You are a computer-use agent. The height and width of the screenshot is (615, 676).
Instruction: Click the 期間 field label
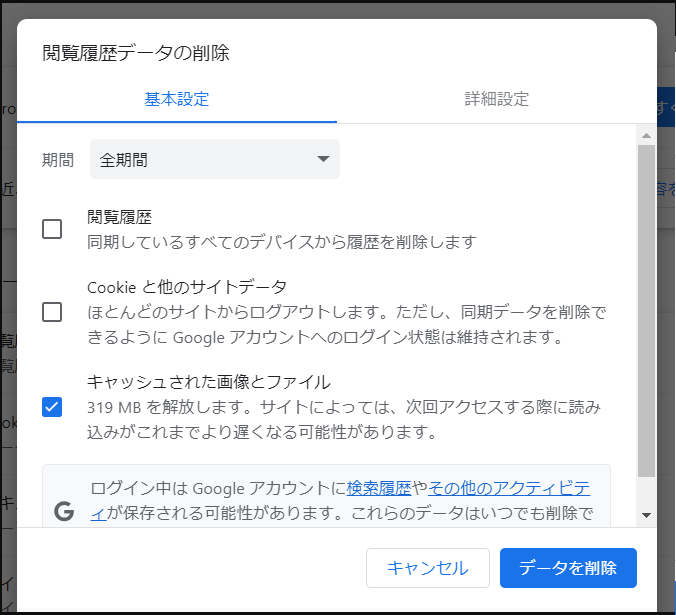pos(58,160)
